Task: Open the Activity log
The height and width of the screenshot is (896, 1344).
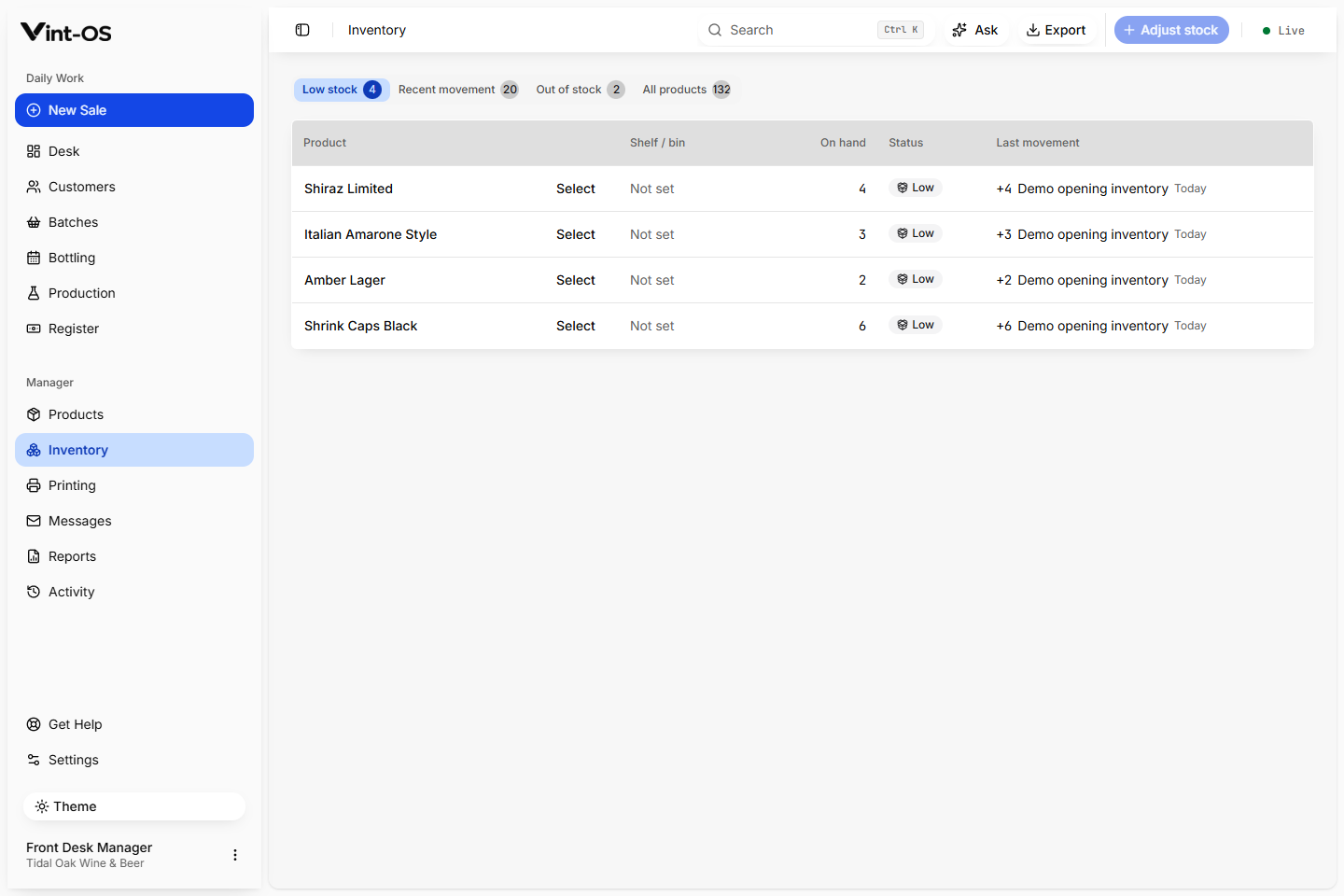Action: coord(134,592)
